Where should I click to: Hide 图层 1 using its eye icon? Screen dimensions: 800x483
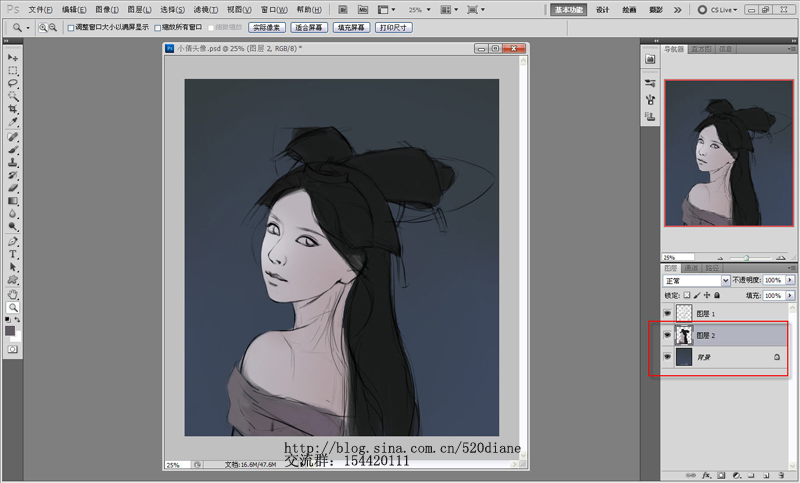click(x=667, y=313)
